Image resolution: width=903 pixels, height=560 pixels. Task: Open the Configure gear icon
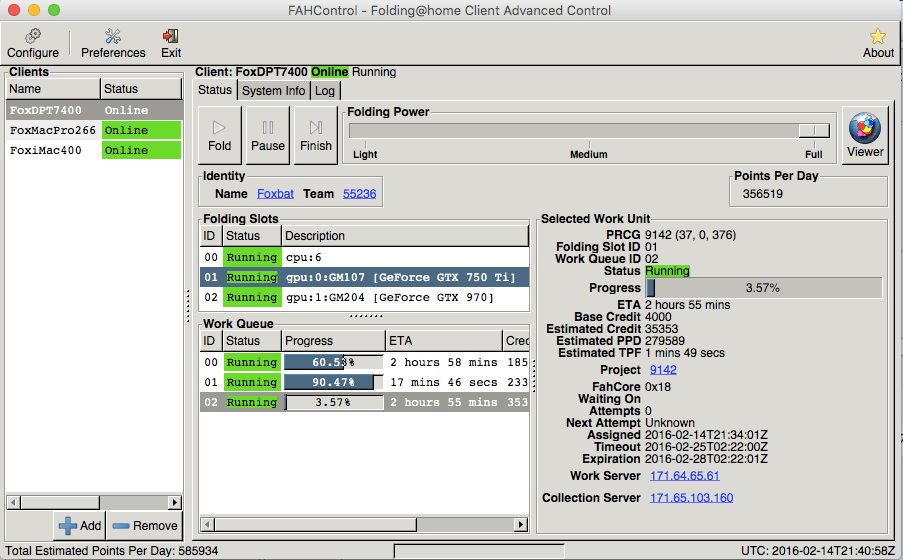[x=33, y=36]
